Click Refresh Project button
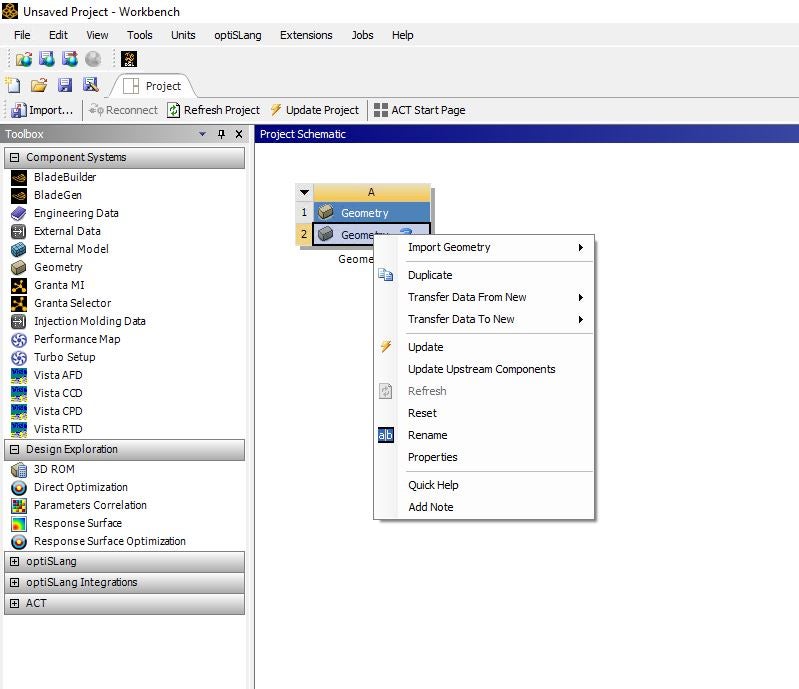The image size is (799, 689). pos(214,110)
